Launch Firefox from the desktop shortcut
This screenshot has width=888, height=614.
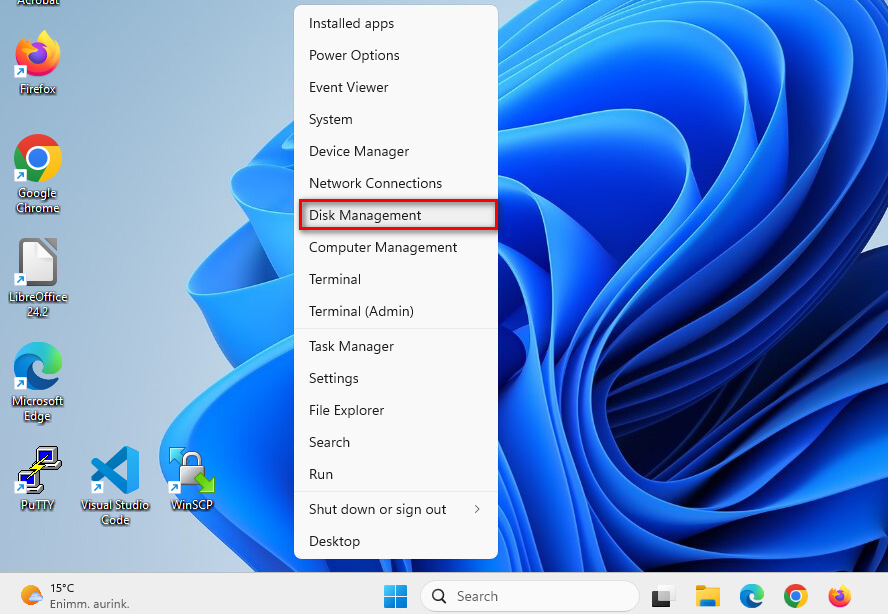point(37,55)
